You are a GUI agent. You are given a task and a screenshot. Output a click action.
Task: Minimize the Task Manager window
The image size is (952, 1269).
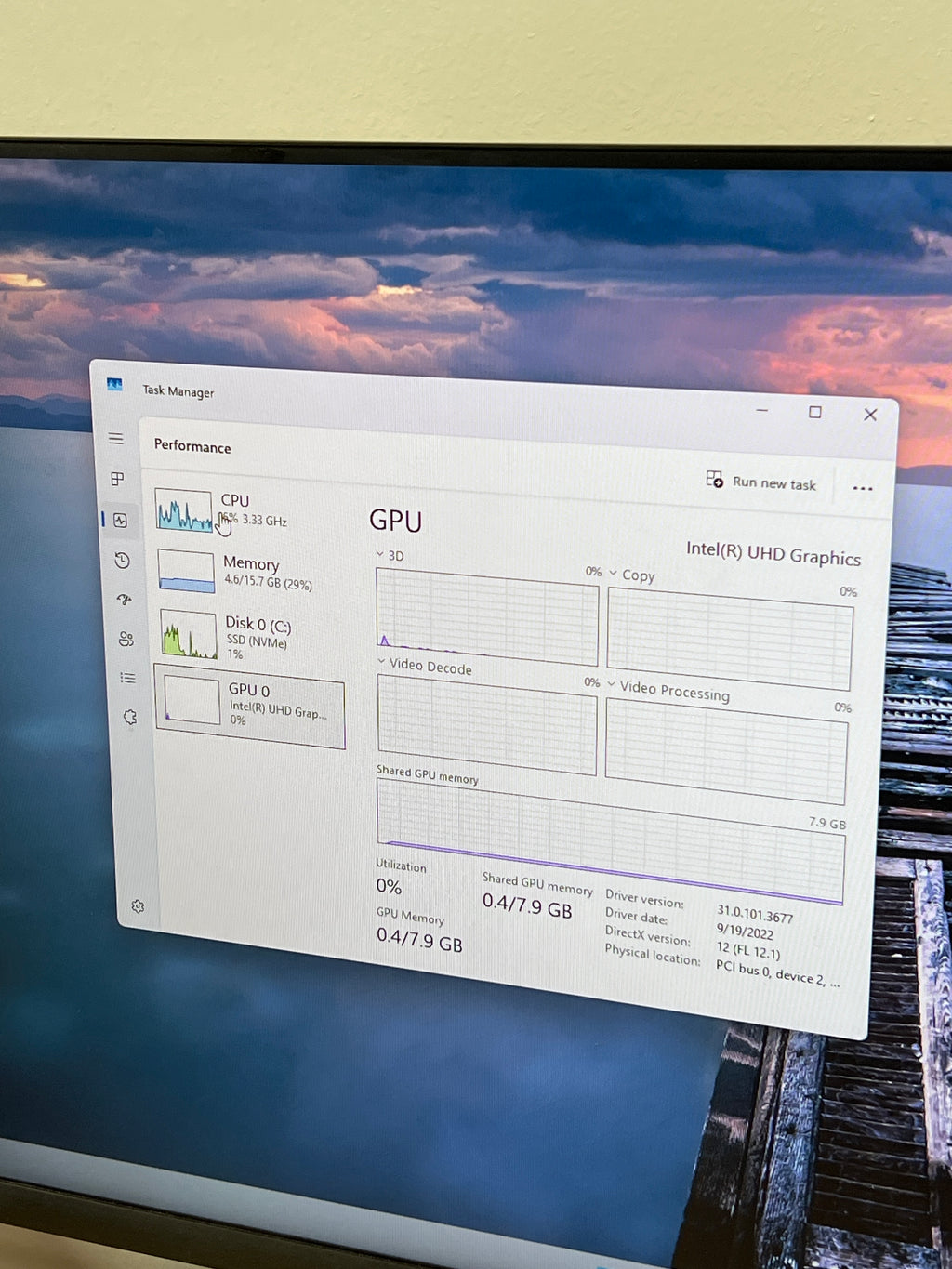762,409
